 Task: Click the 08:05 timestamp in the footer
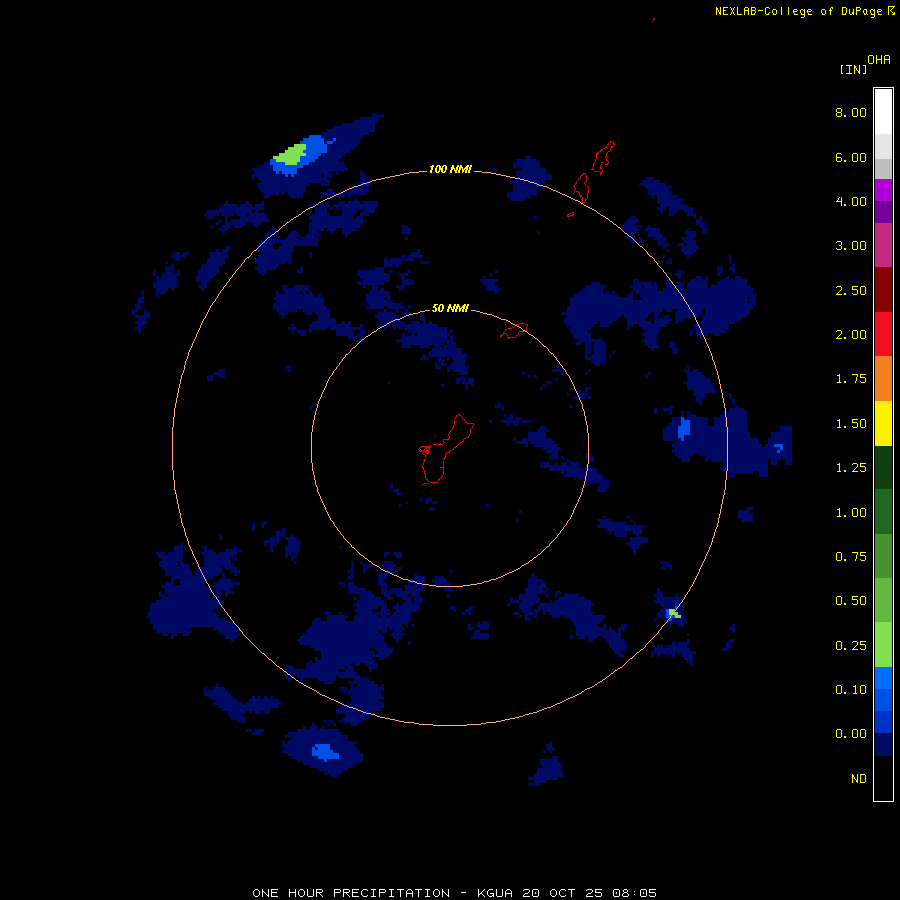634,893
